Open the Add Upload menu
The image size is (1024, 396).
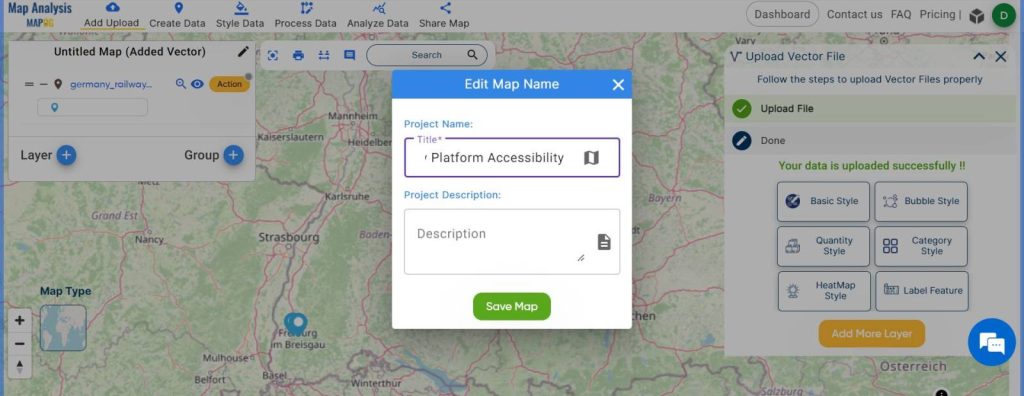coord(112,15)
